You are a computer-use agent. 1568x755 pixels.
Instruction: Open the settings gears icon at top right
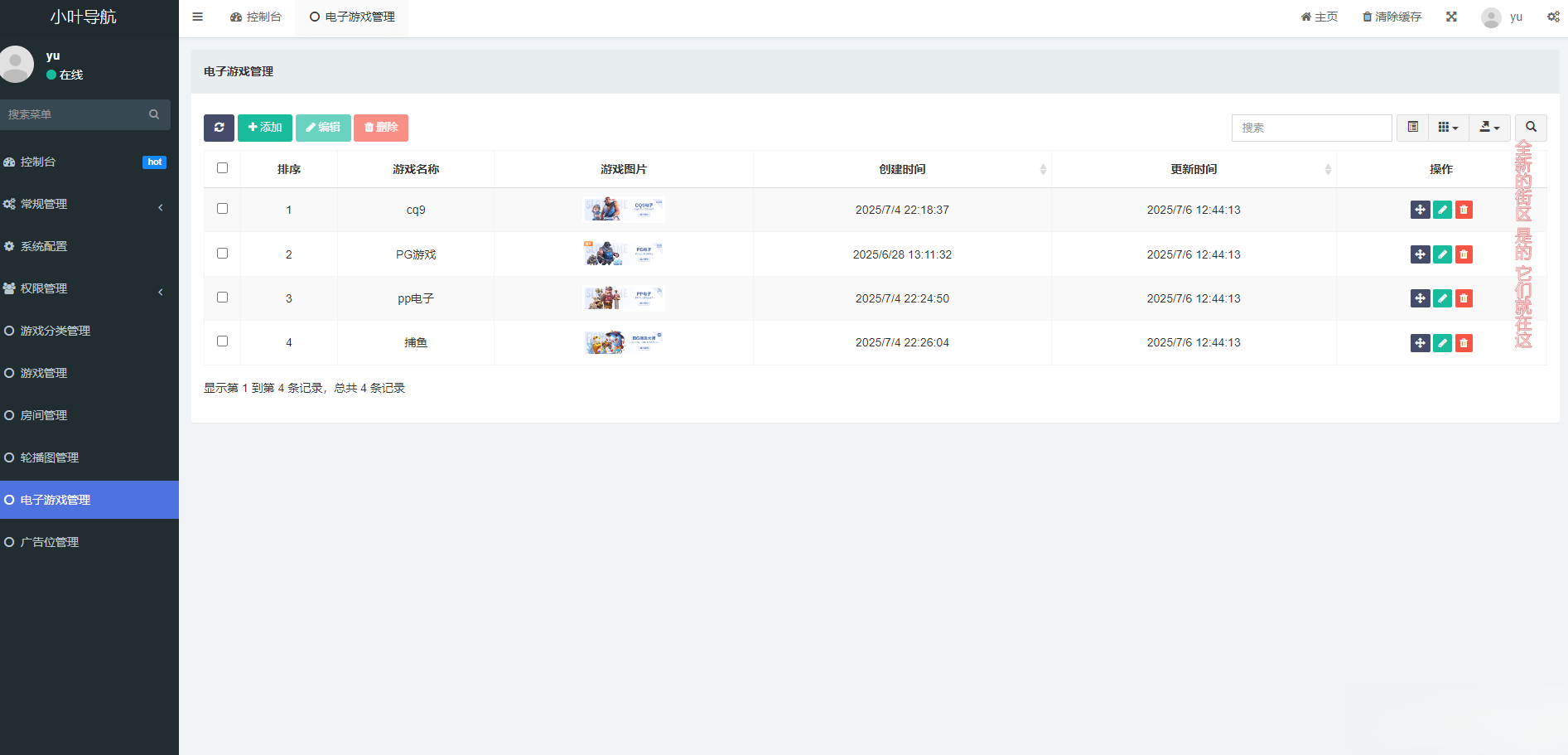click(1553, 17)
